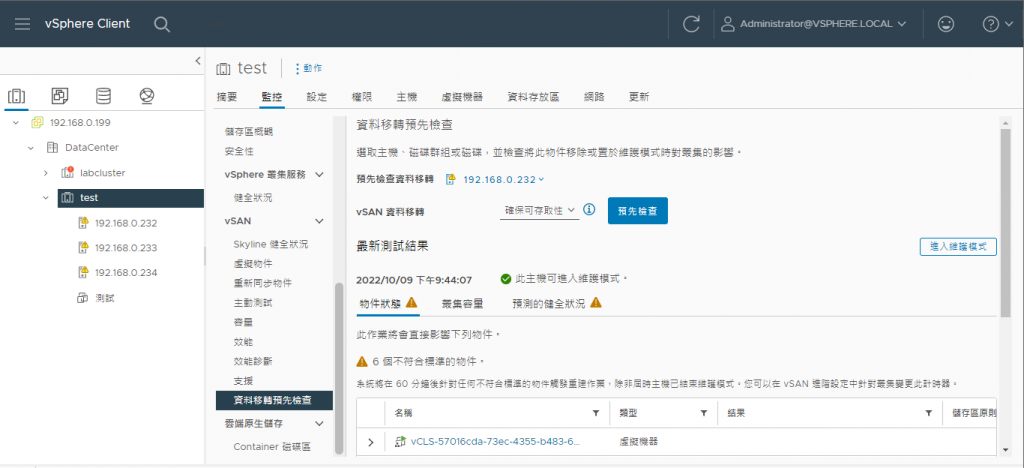This screenshot has height=468, width=1024.
Task: Open Container 磁碟區
Action: click(x=272, y=447)
